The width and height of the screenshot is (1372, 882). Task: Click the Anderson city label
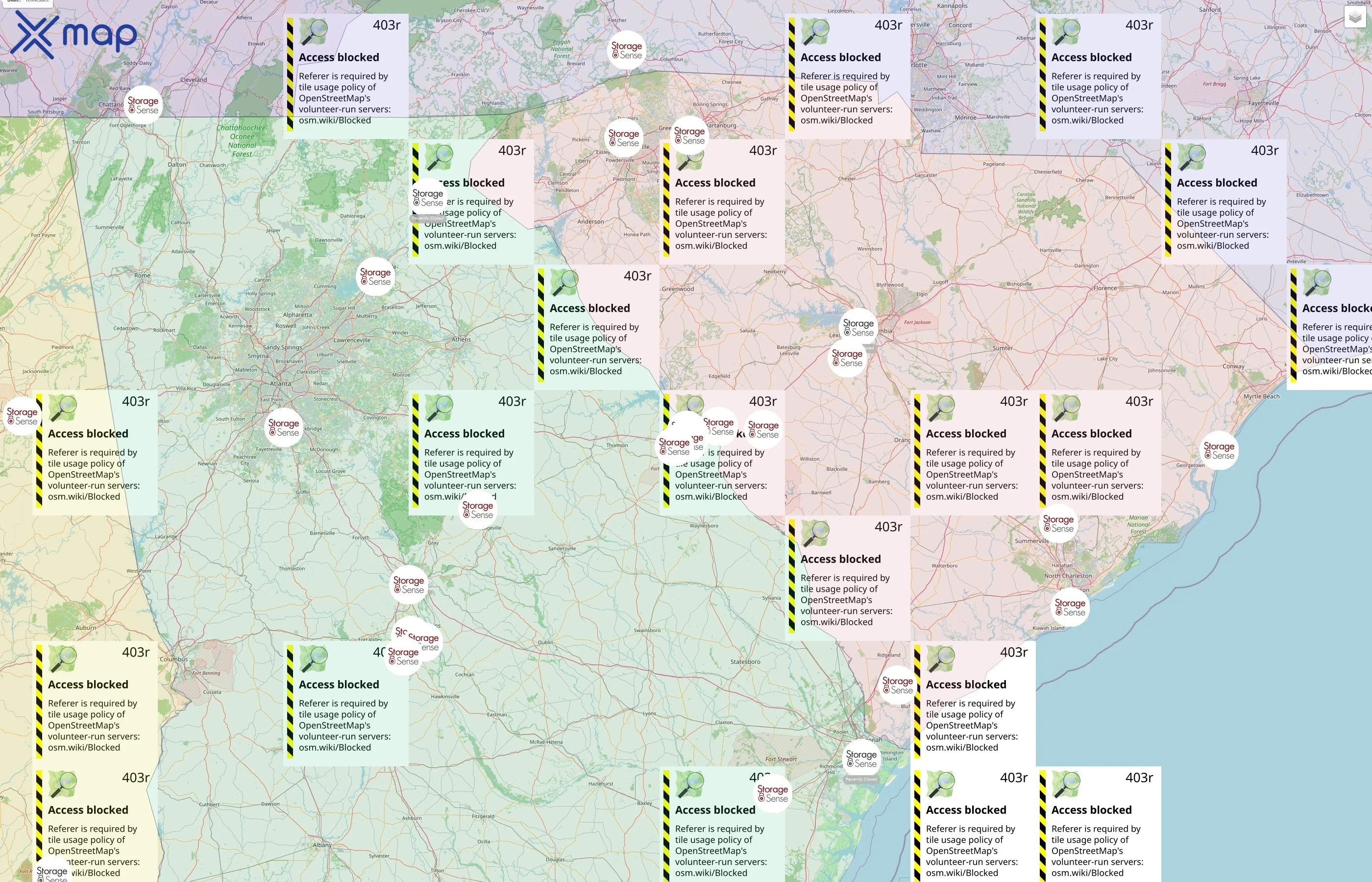click(590, 221)
